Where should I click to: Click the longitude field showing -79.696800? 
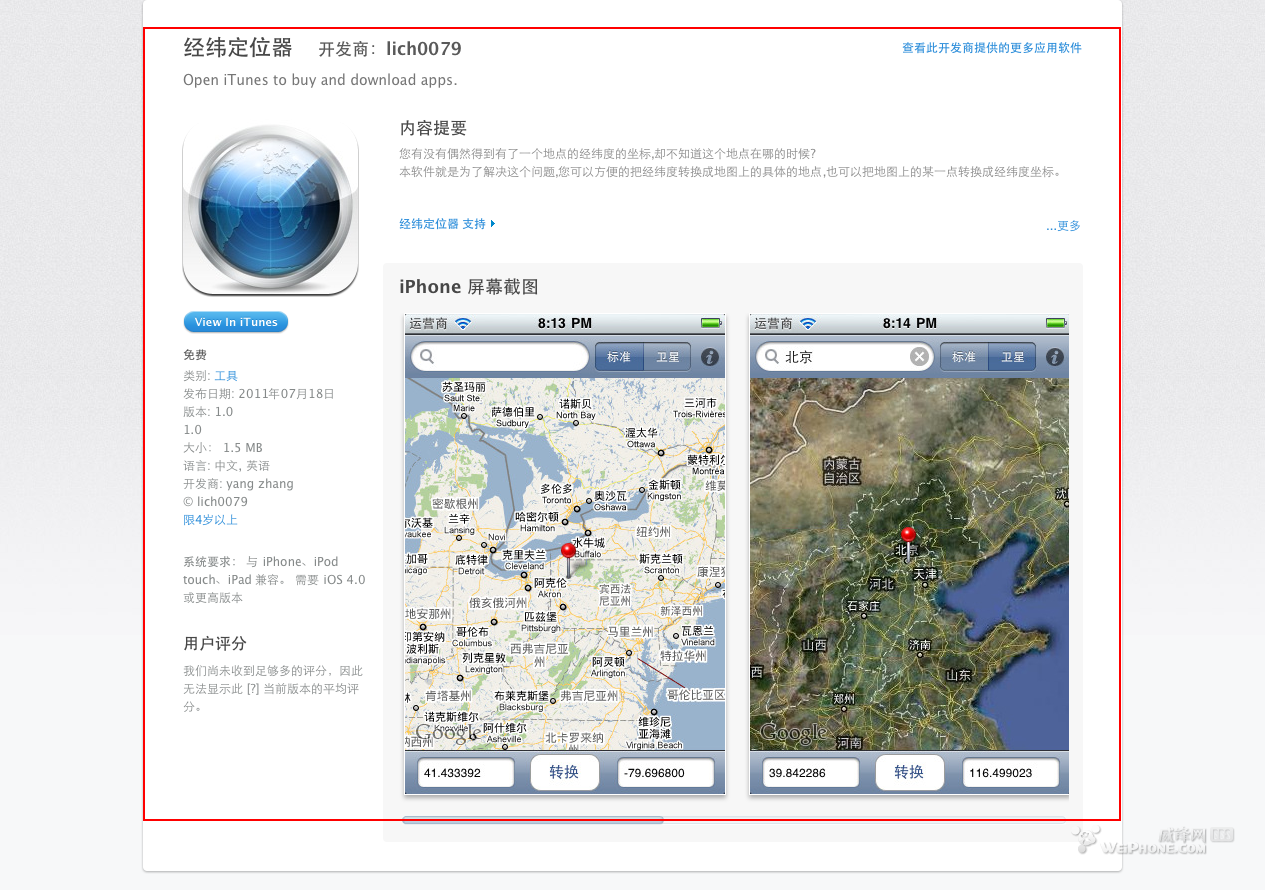pyautogui.click(x=666, y=773)
